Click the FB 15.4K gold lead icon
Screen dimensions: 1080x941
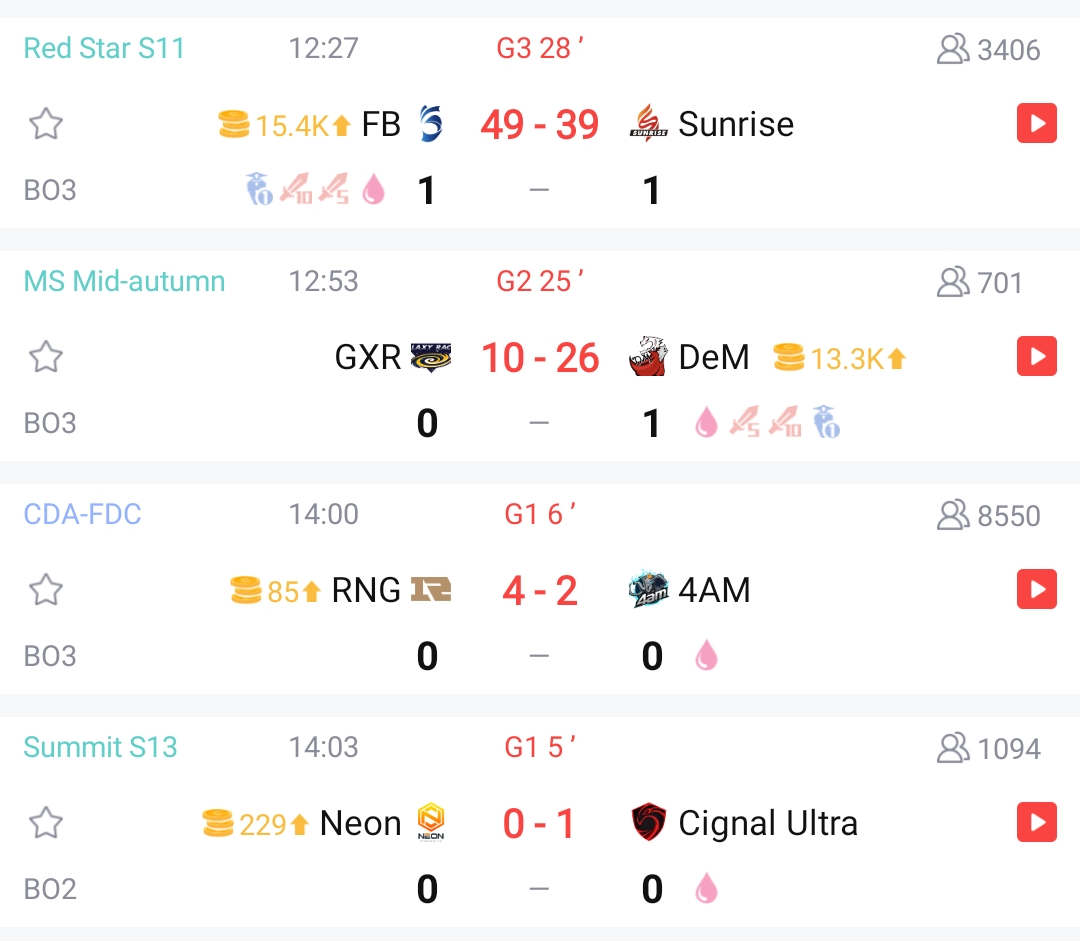pos(234,125)
